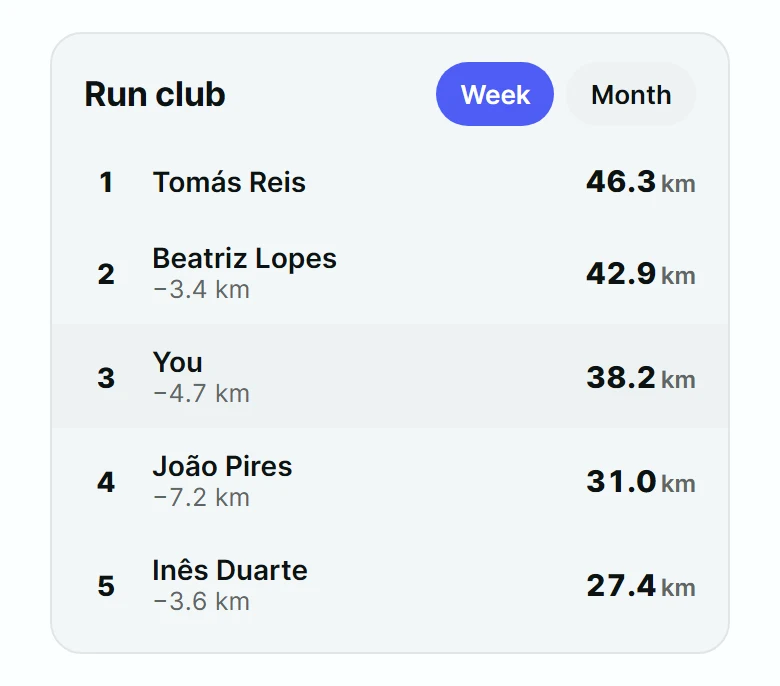
Task: Open Tomás Reis leaderboard entry
Action: click(390, 182)
